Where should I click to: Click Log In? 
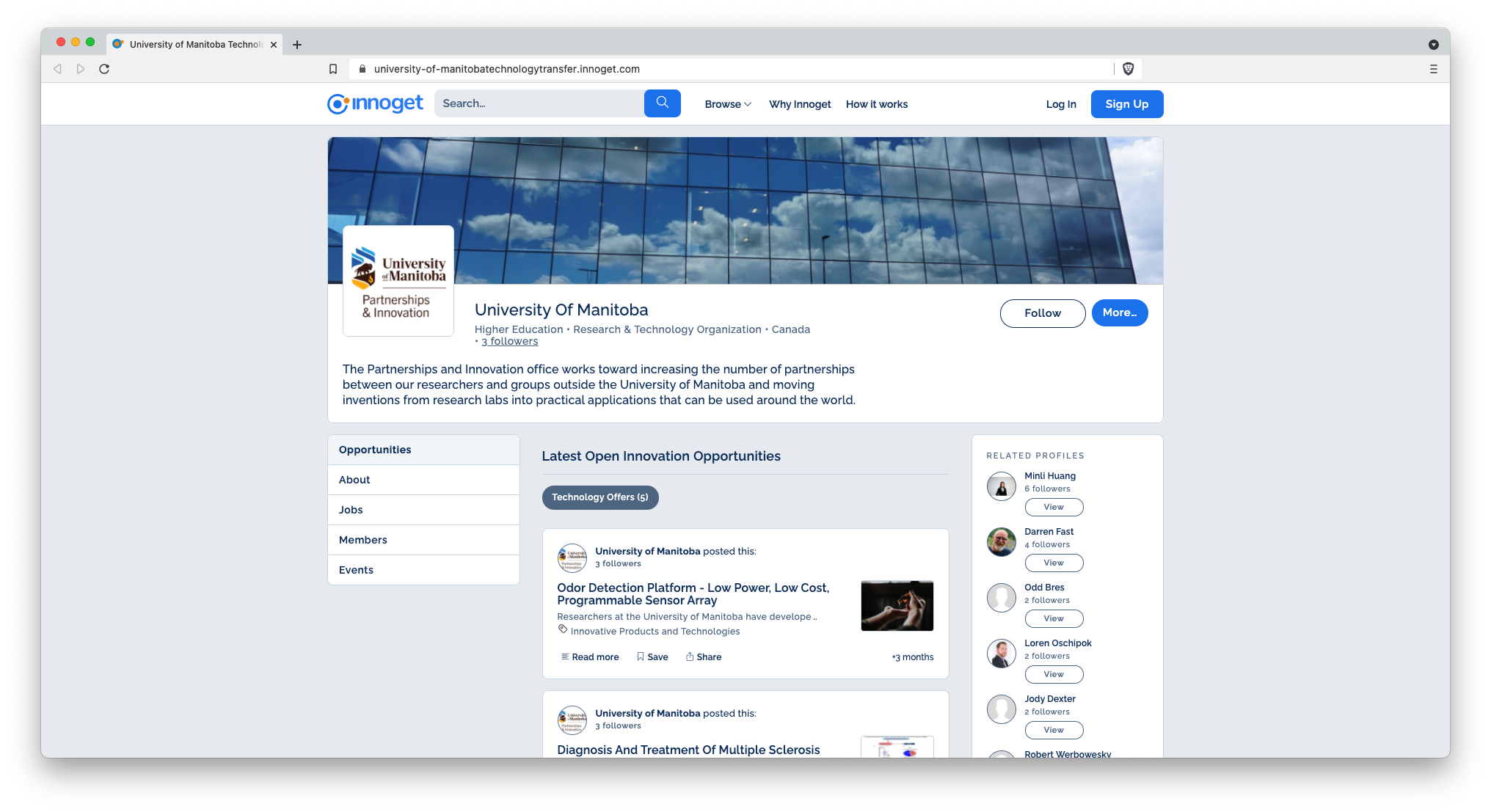1061,104
